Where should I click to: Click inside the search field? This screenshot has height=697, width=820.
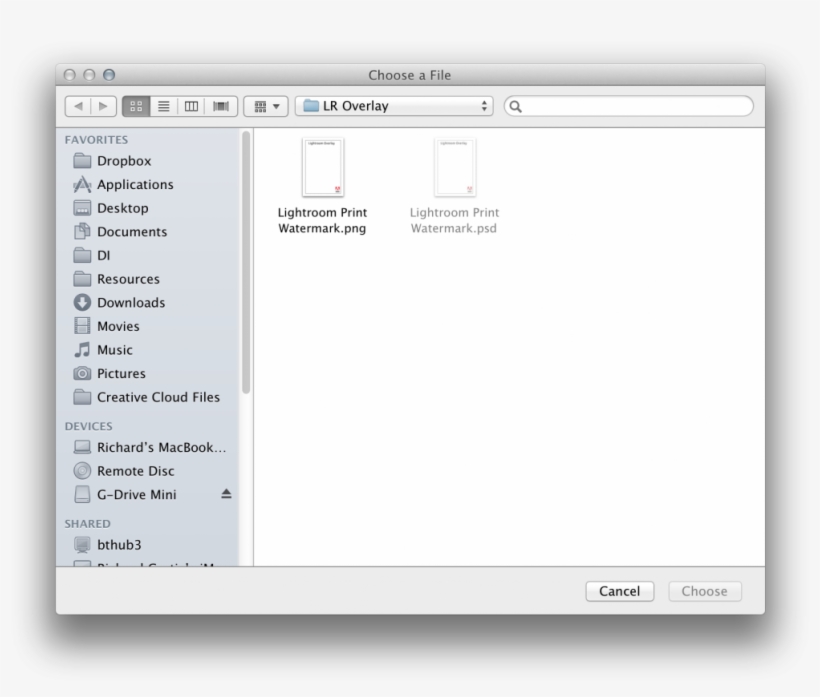click(628, 104)
